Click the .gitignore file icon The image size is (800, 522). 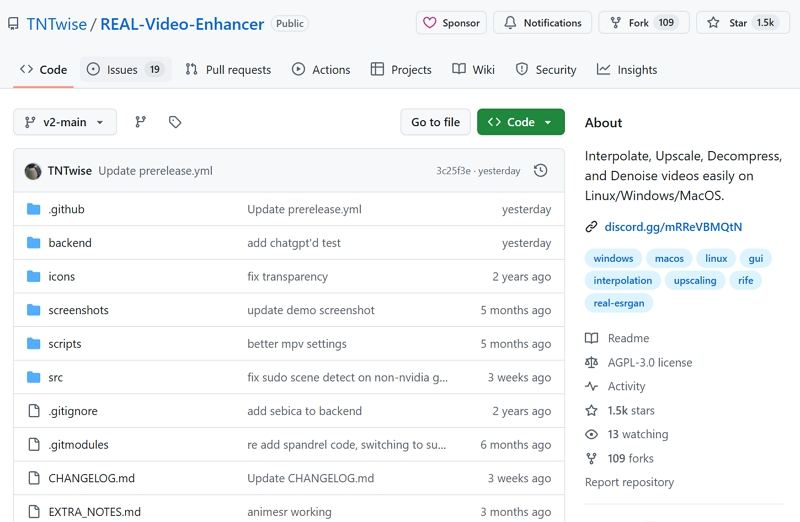(x=34, y=411)
